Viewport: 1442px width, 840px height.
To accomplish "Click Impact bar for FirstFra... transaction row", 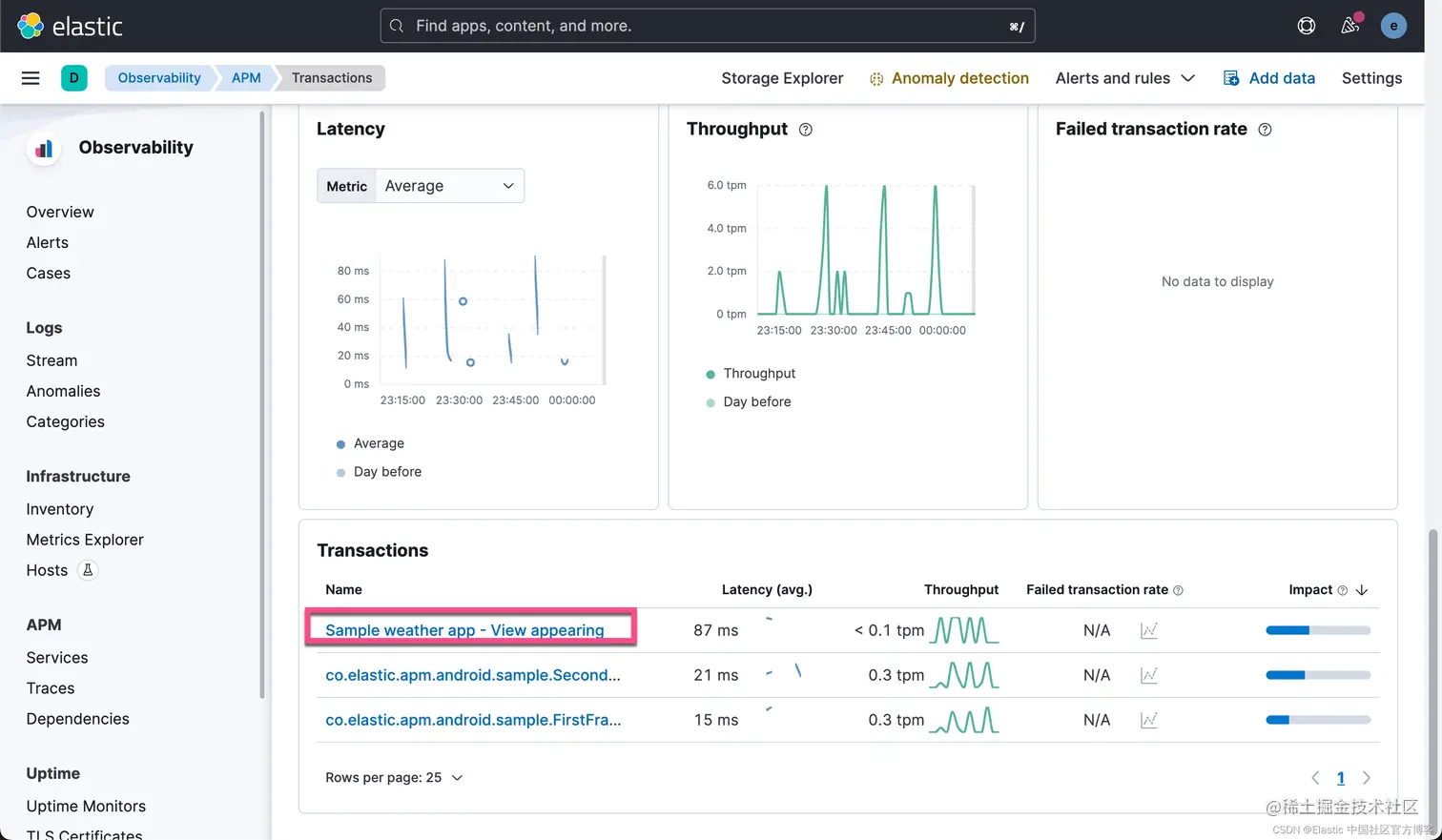I will 1318,720.
